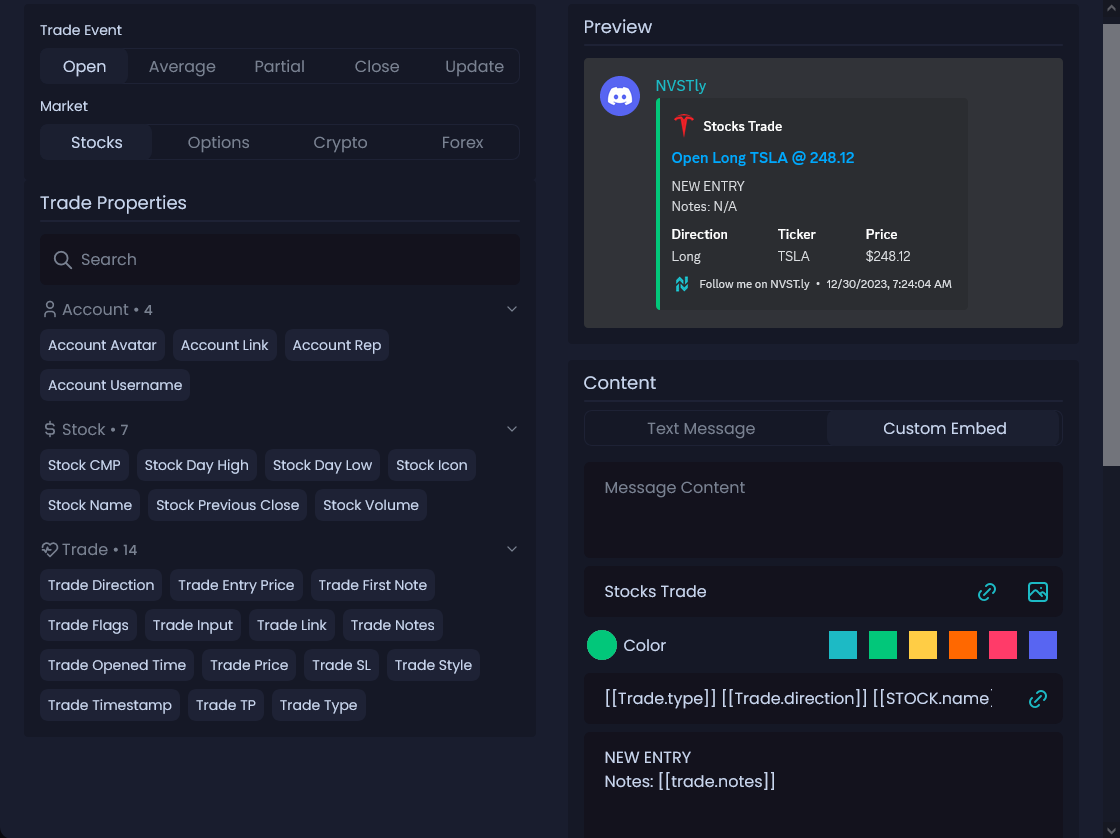Insert the Trade Type property

pos(319,705)
